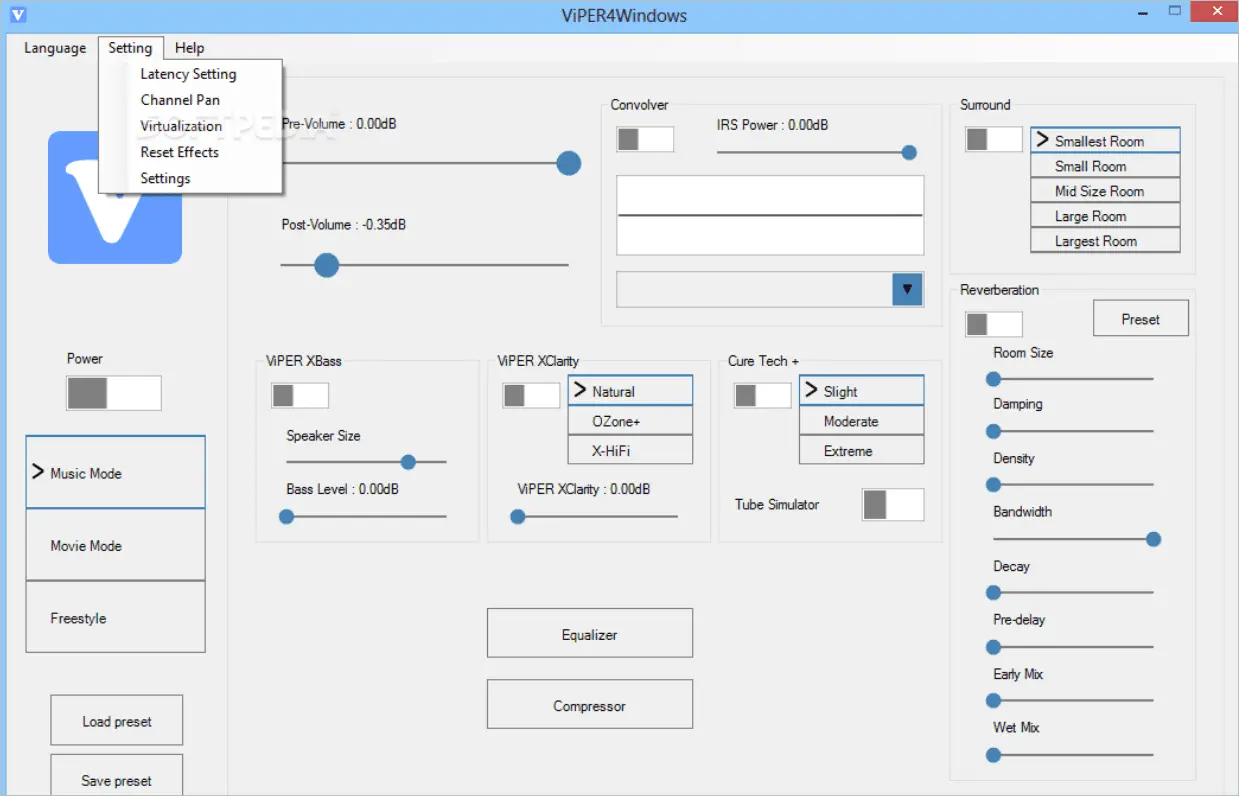Set Cure Tech level to Extreme

(861, 450)
